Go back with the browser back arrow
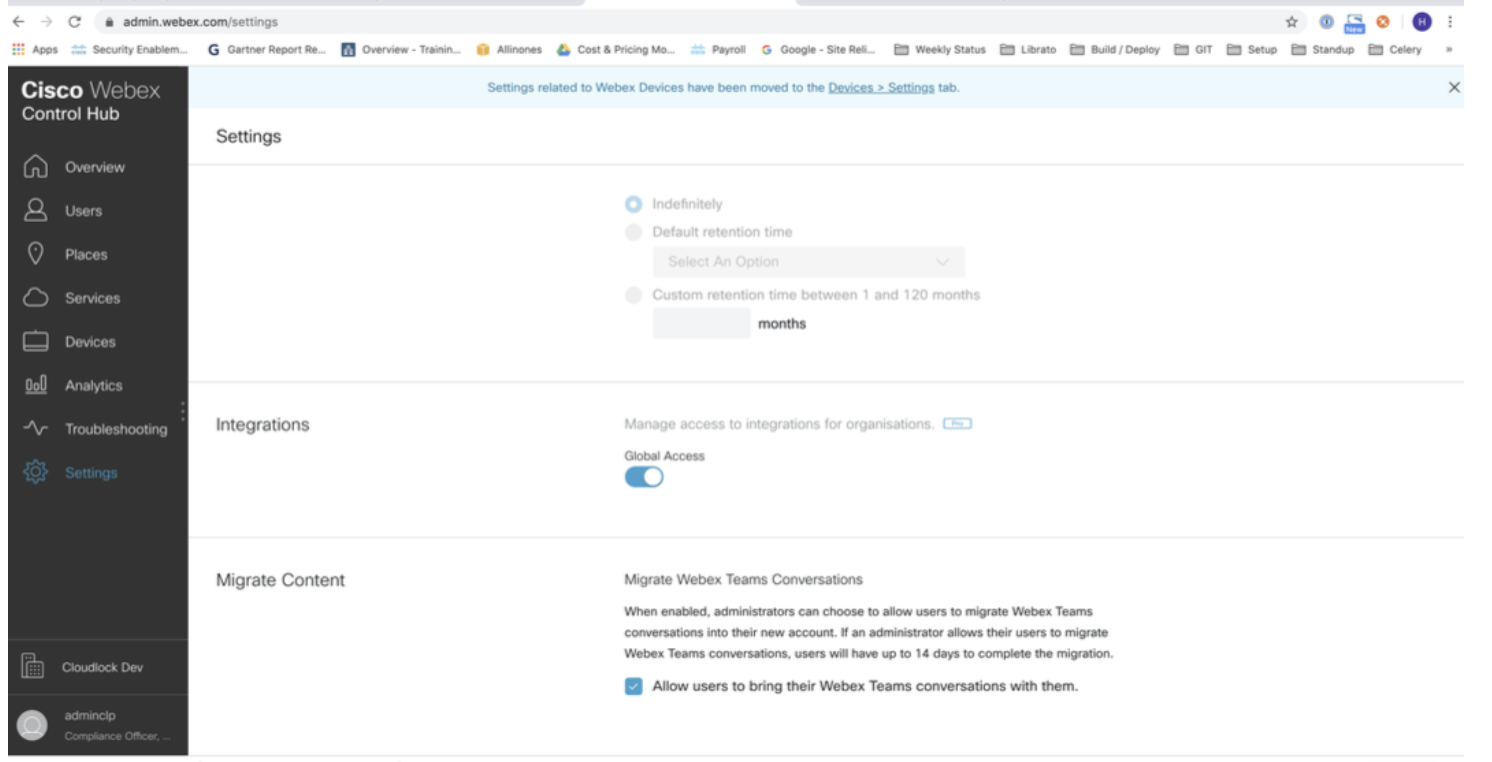 coord(19,21)
